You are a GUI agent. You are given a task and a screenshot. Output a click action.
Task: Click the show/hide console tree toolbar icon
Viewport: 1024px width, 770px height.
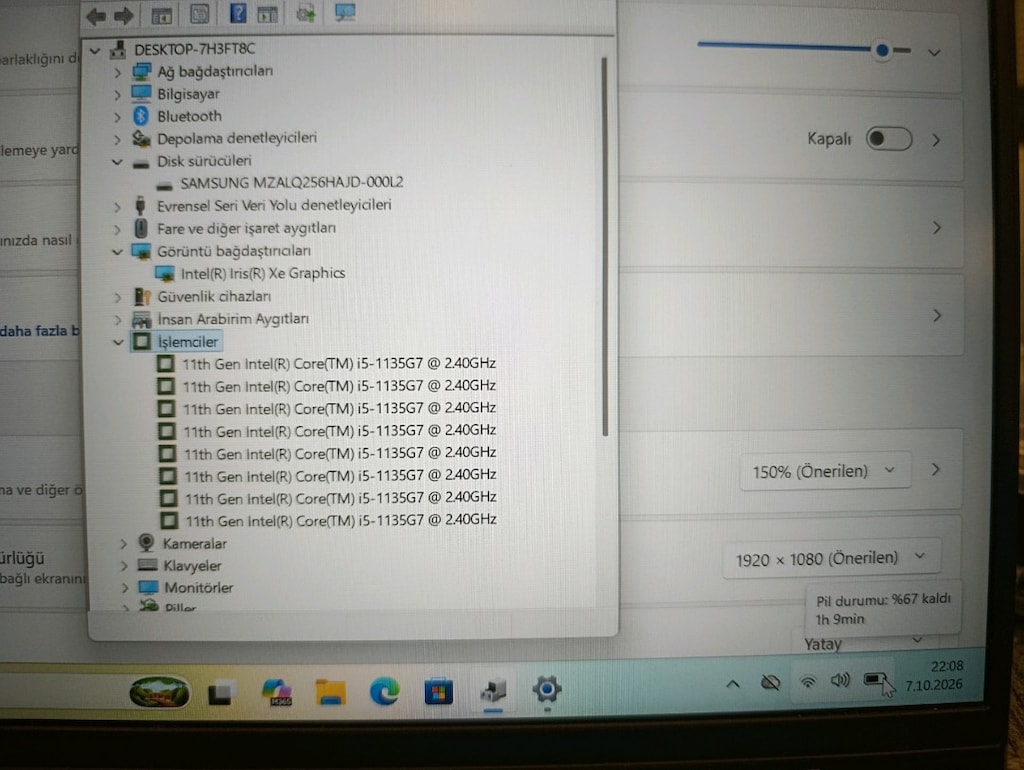click(x=161, y=15)
